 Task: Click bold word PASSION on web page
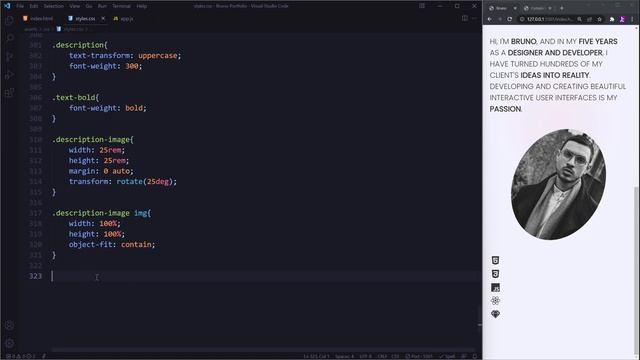click(x=505, y=109)
